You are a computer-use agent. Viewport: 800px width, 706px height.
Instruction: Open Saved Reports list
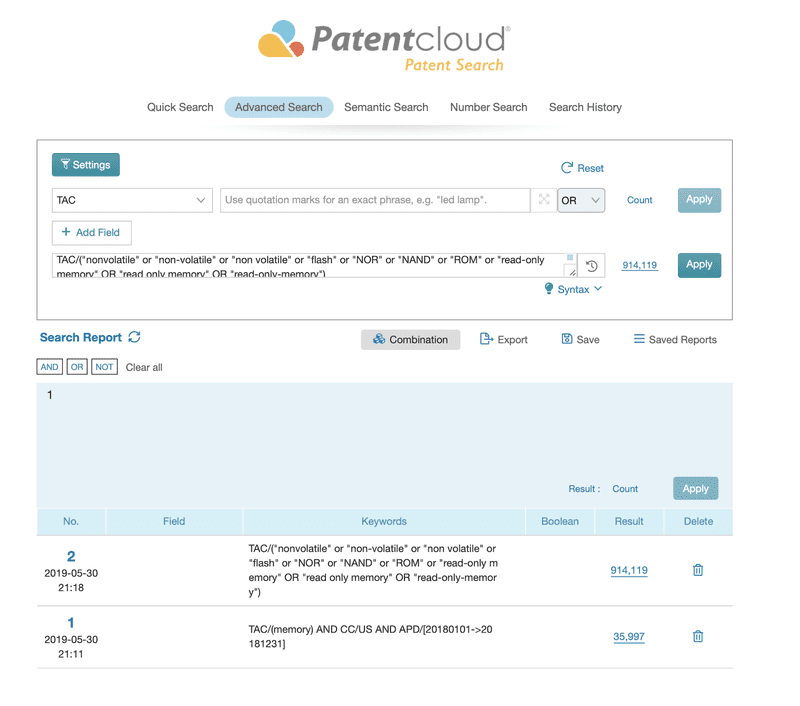click(675, 340)
